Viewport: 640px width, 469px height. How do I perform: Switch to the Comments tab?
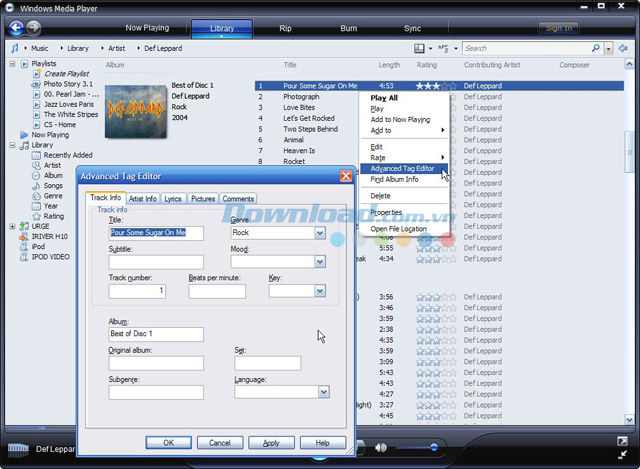[238, 199]
